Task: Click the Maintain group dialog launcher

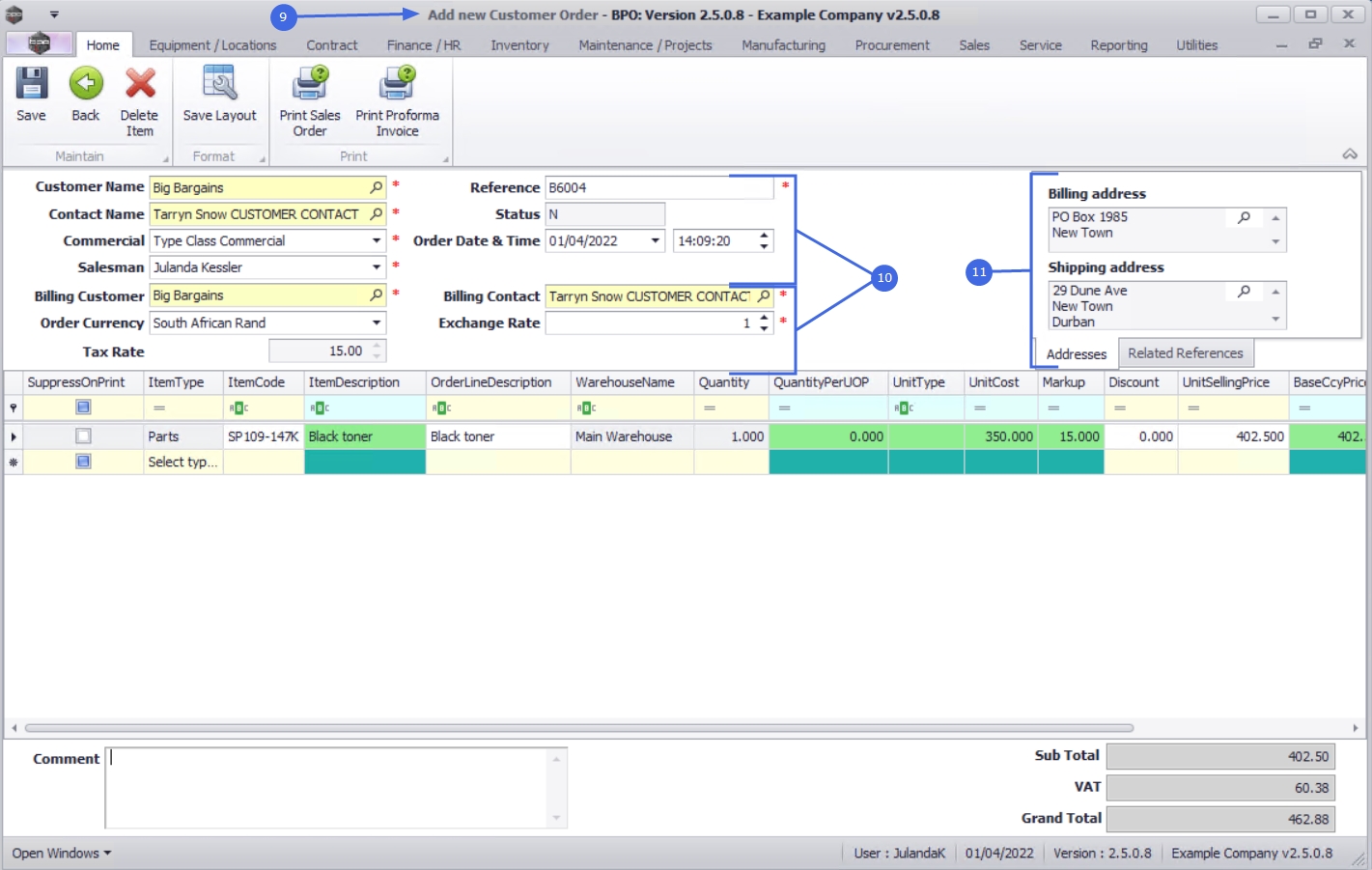Action: click(x=165, y=158)
